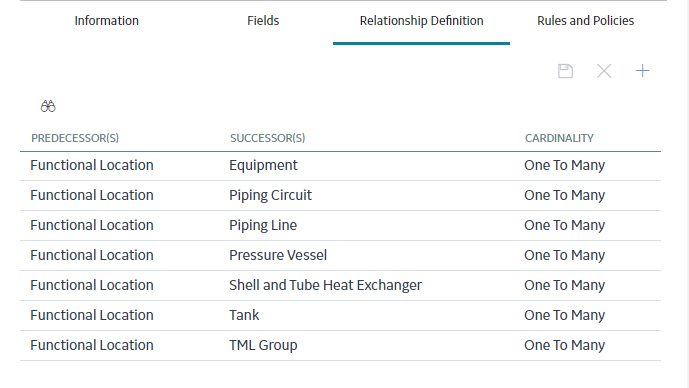Select the Piping Circuit row

click(341, 196)
